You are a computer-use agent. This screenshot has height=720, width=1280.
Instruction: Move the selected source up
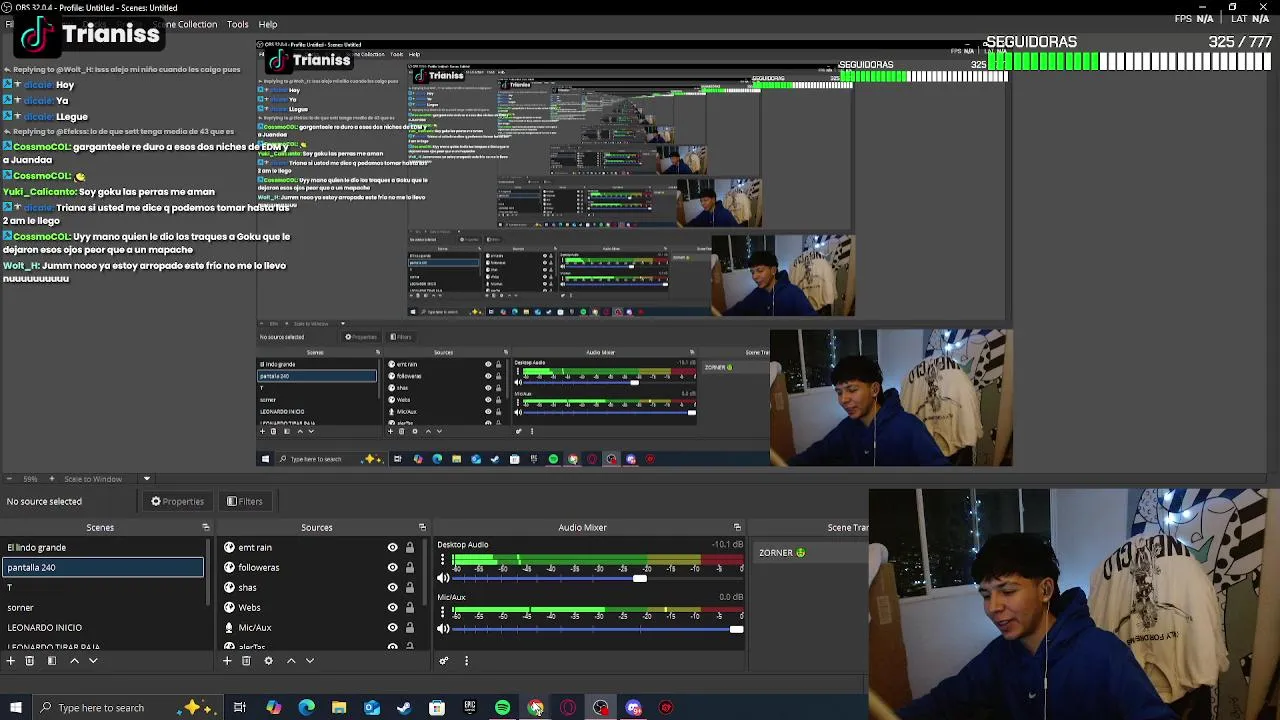point(291,660)
